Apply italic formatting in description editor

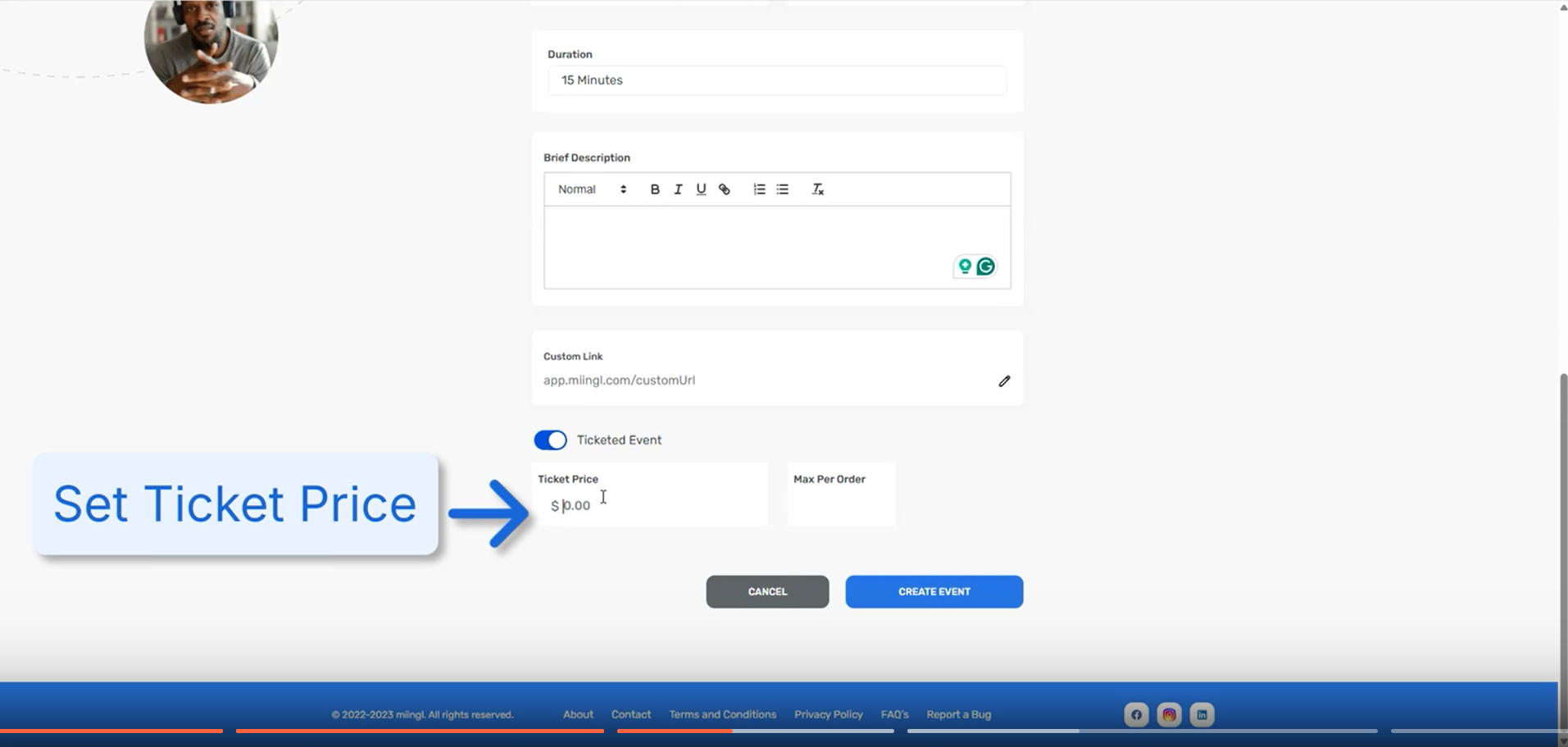coord(678,189)
